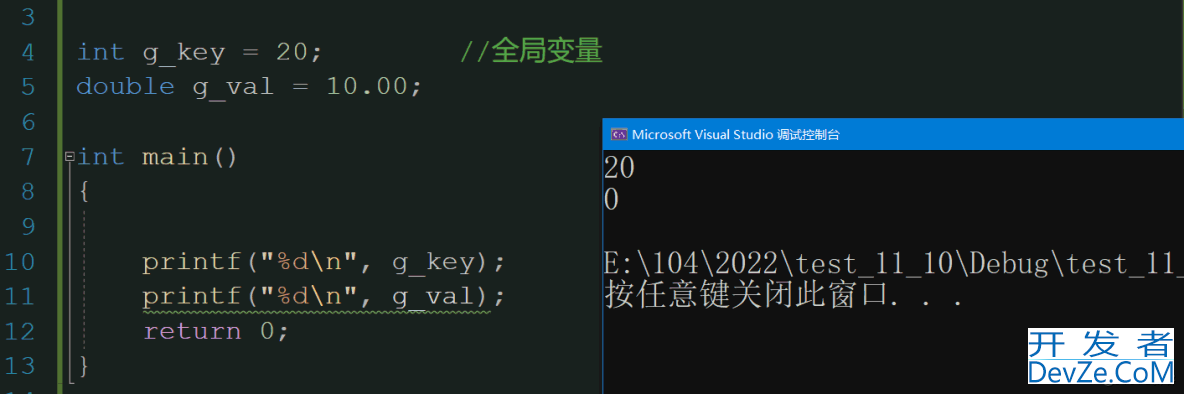Place cursor on g_key variable declaration
1184x394 pixels.
pos(183,54)
